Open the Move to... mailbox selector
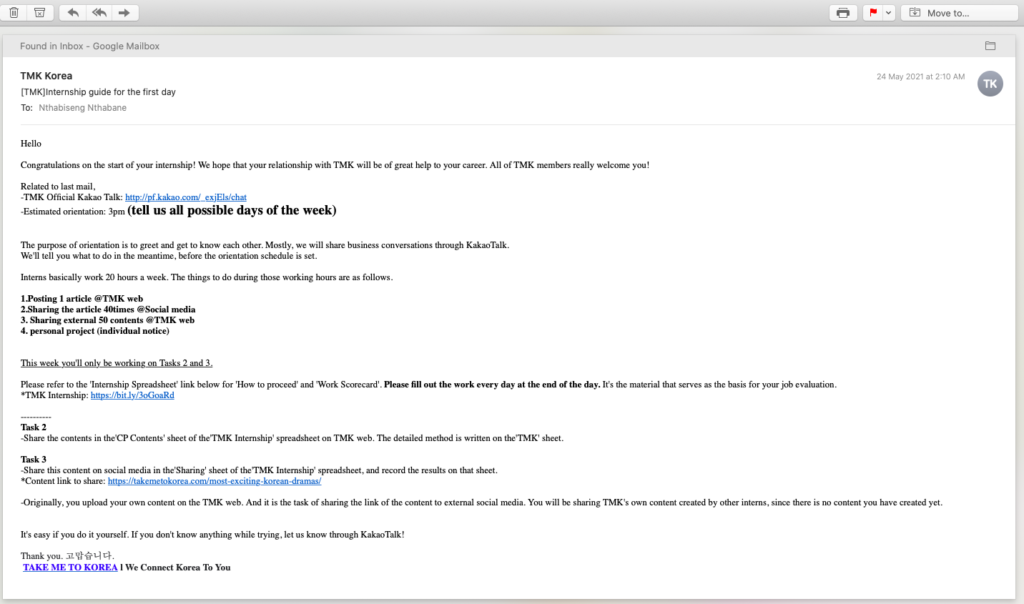Image resolution: width=1024 pixels, height=604 pixels. pos(958,12)
